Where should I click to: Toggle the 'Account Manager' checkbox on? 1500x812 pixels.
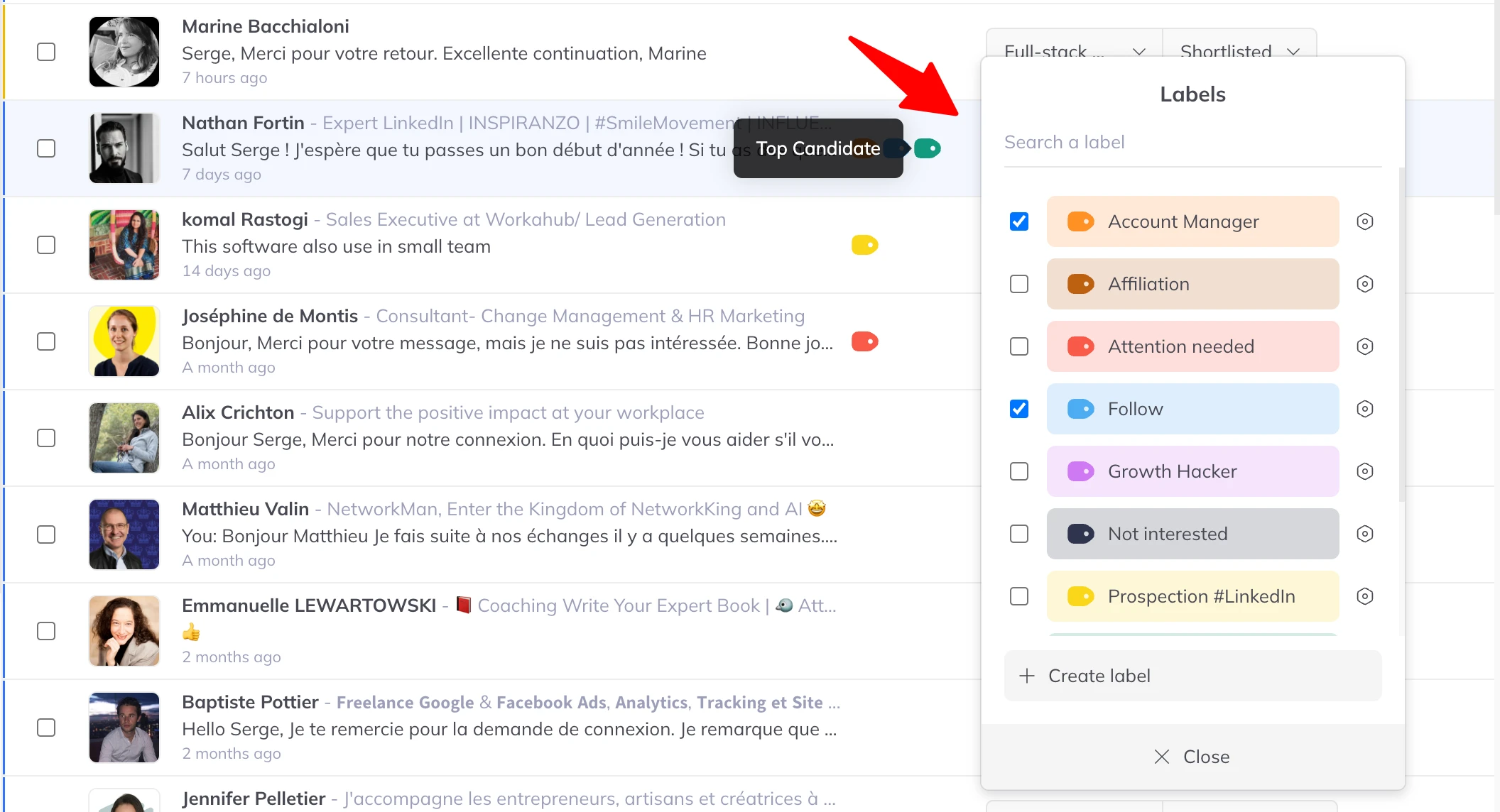tap(1019, 221)
